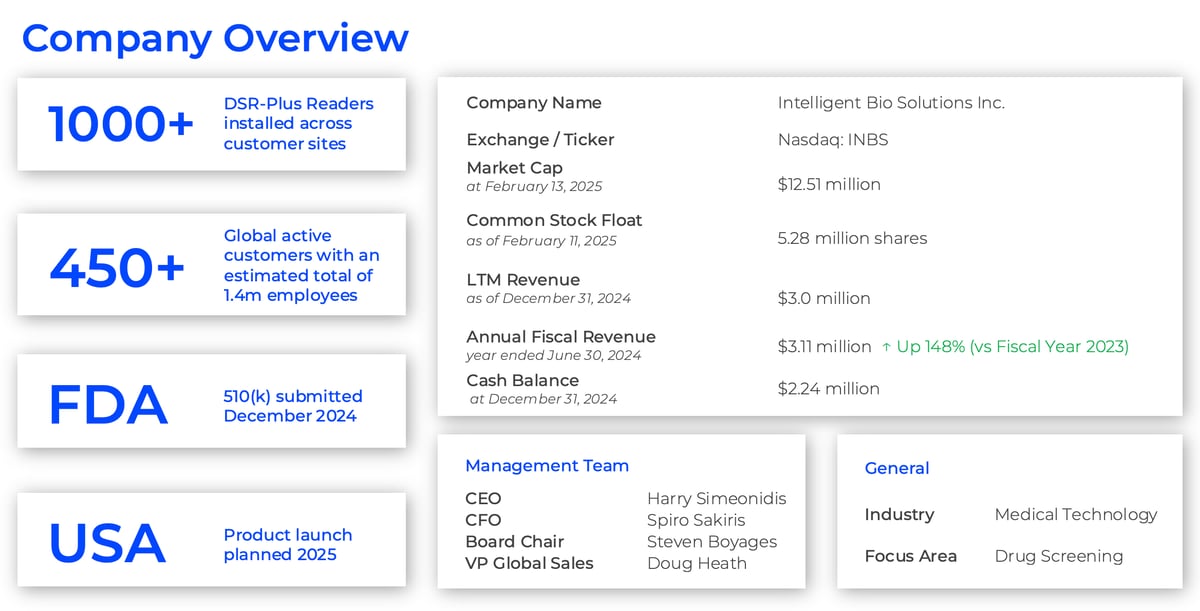This screenshot has width=1200, height=611.
Task: Click the Global active customers description
Action: 301,265
